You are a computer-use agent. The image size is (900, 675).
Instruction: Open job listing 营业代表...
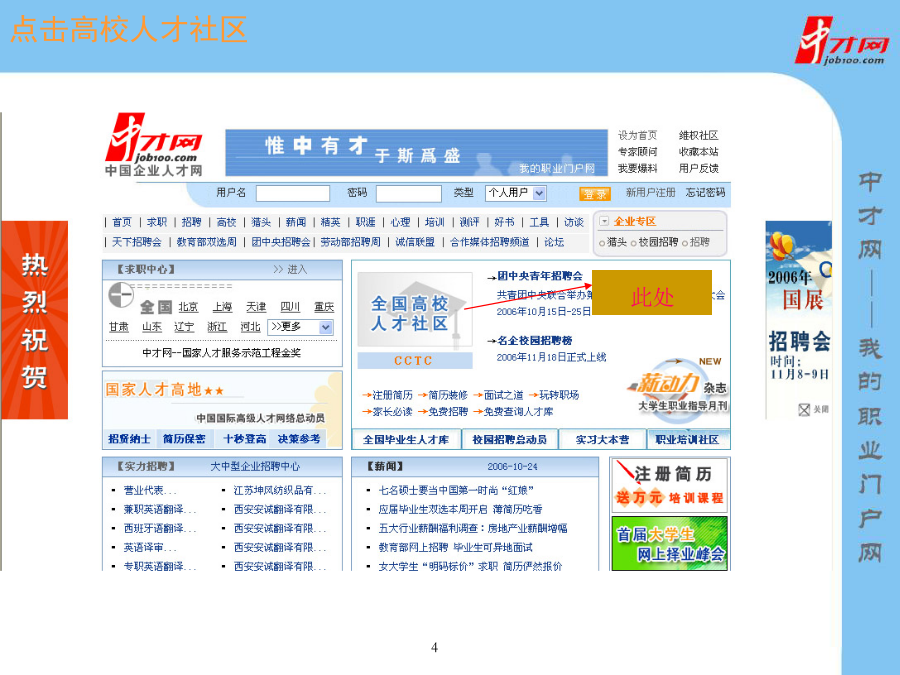[x=150, y=490]
